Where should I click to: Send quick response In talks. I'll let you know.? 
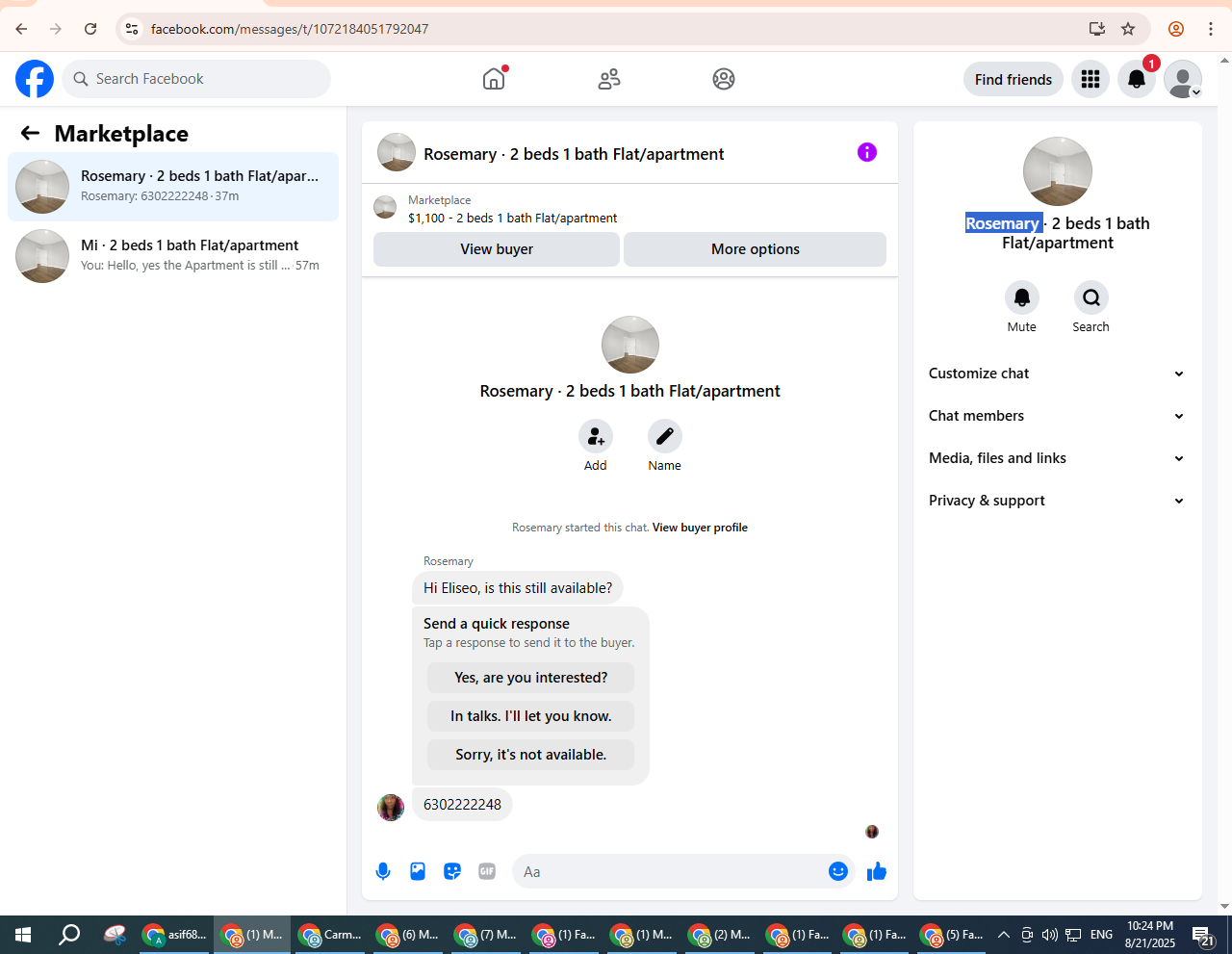coord(531,716)
